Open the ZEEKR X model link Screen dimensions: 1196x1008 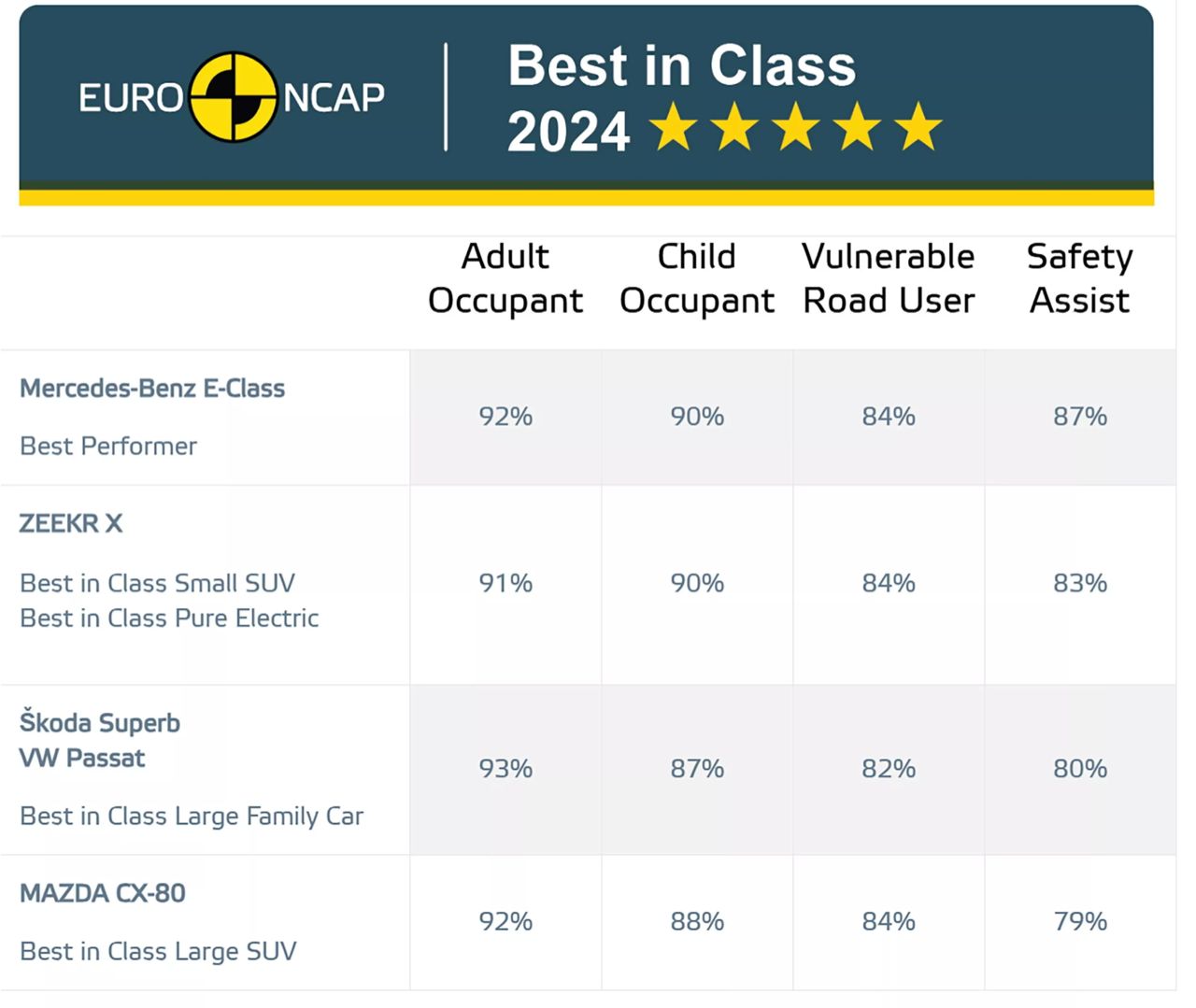click(71, 523)
